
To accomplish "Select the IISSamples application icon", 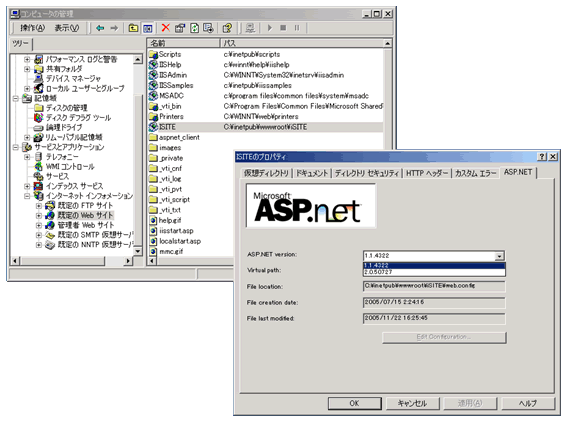I will (x=153, y=86).
